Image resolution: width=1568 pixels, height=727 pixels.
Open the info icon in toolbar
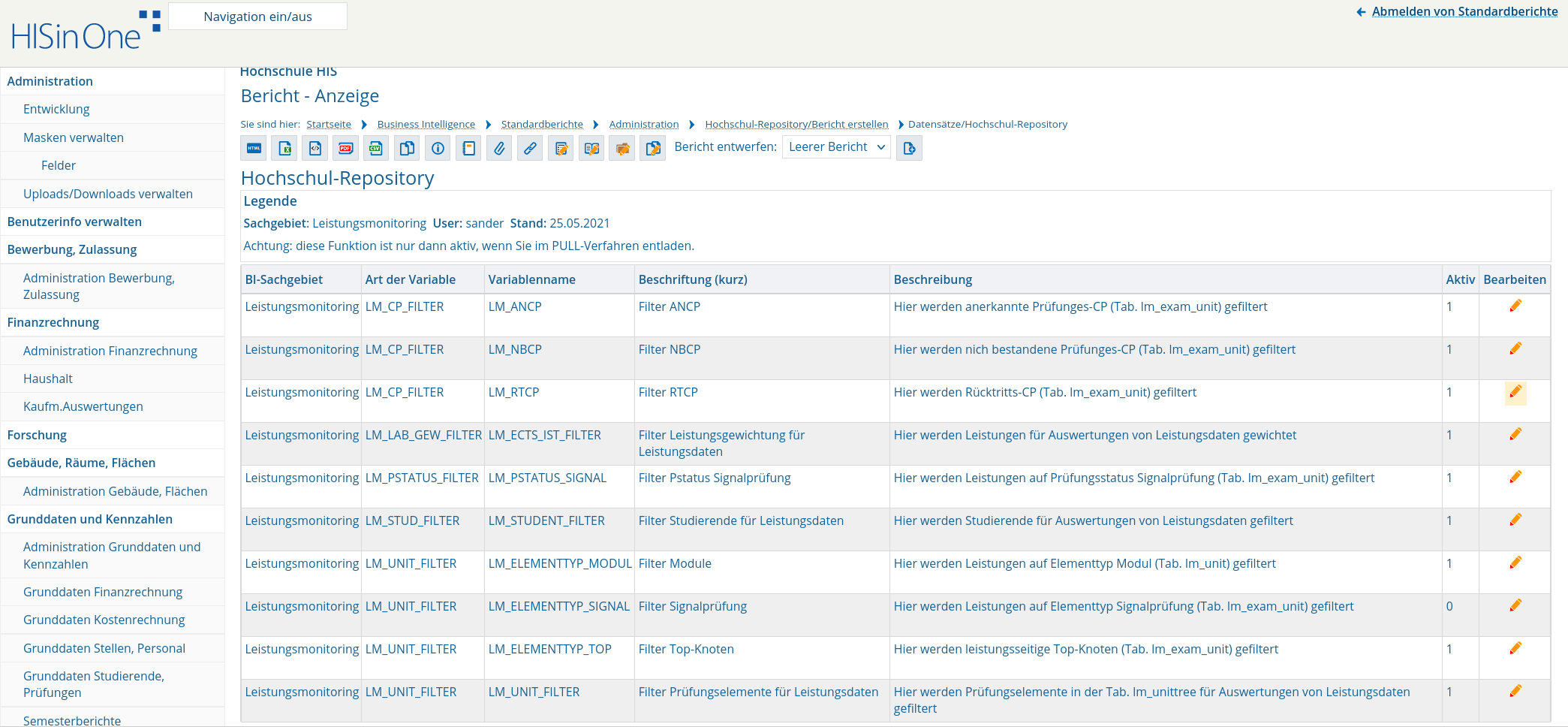[438, 148]
